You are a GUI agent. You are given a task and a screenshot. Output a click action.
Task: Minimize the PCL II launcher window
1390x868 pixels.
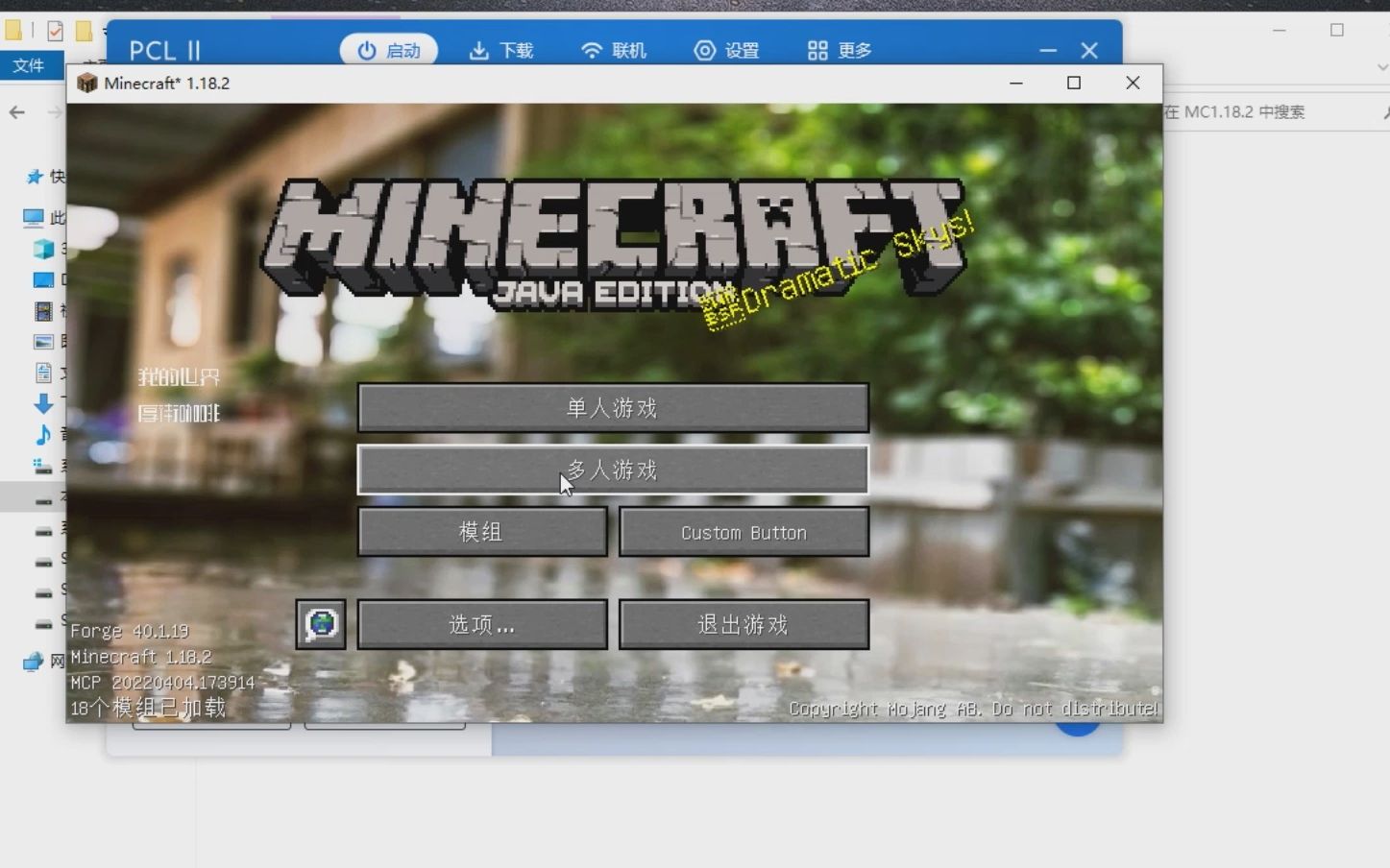click(x=1048, y=50)
